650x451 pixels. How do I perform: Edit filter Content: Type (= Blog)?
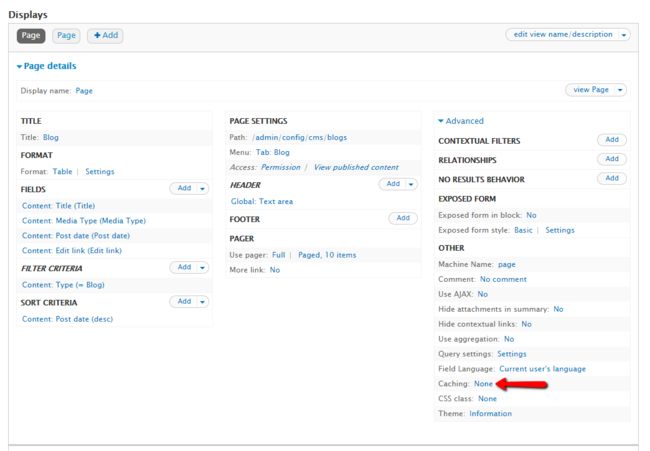(x=63, y=285)
